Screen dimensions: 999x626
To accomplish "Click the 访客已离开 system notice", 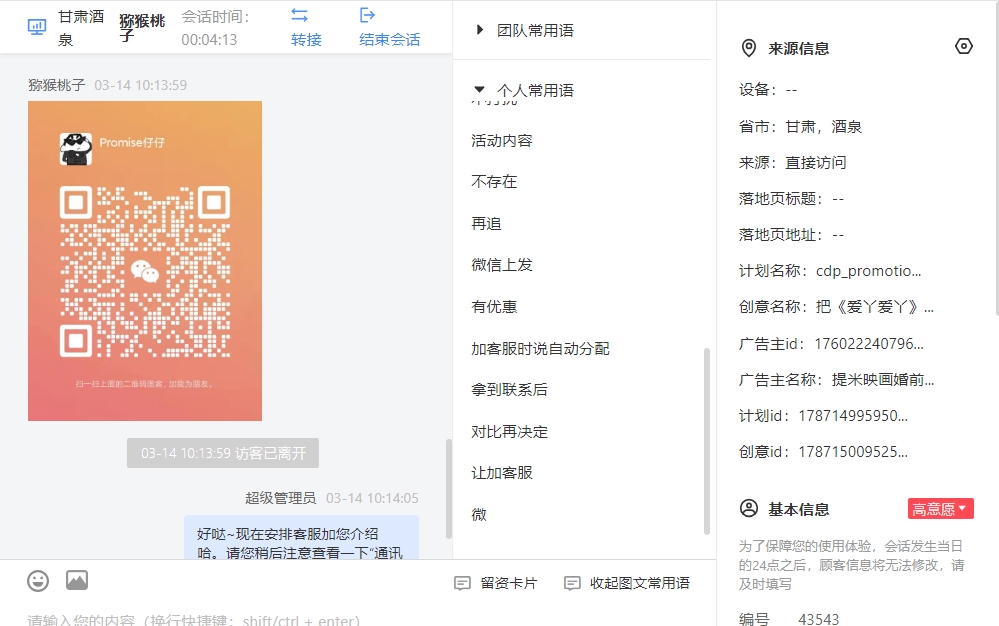I will 223,453.
